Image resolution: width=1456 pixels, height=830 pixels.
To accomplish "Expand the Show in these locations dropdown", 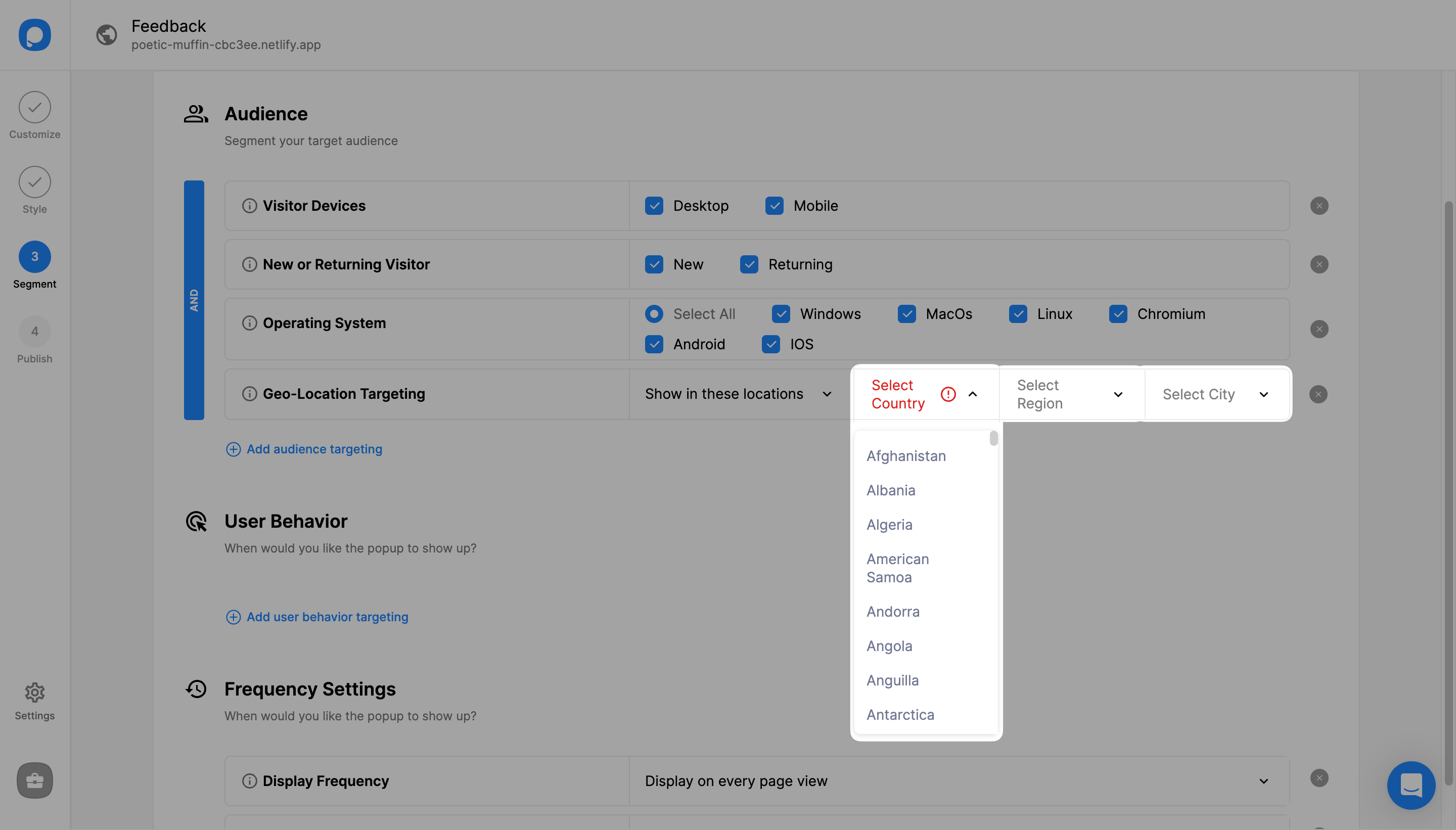I will [x=736, y=393].
